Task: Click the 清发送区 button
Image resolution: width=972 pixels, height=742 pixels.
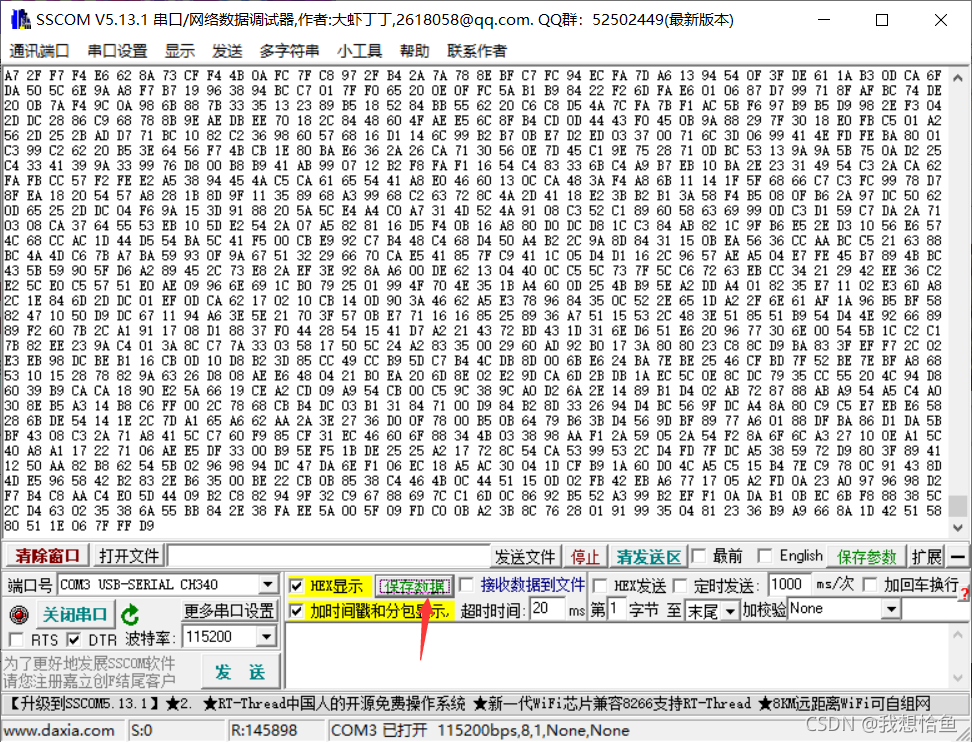Action: [x=649, y=557]
